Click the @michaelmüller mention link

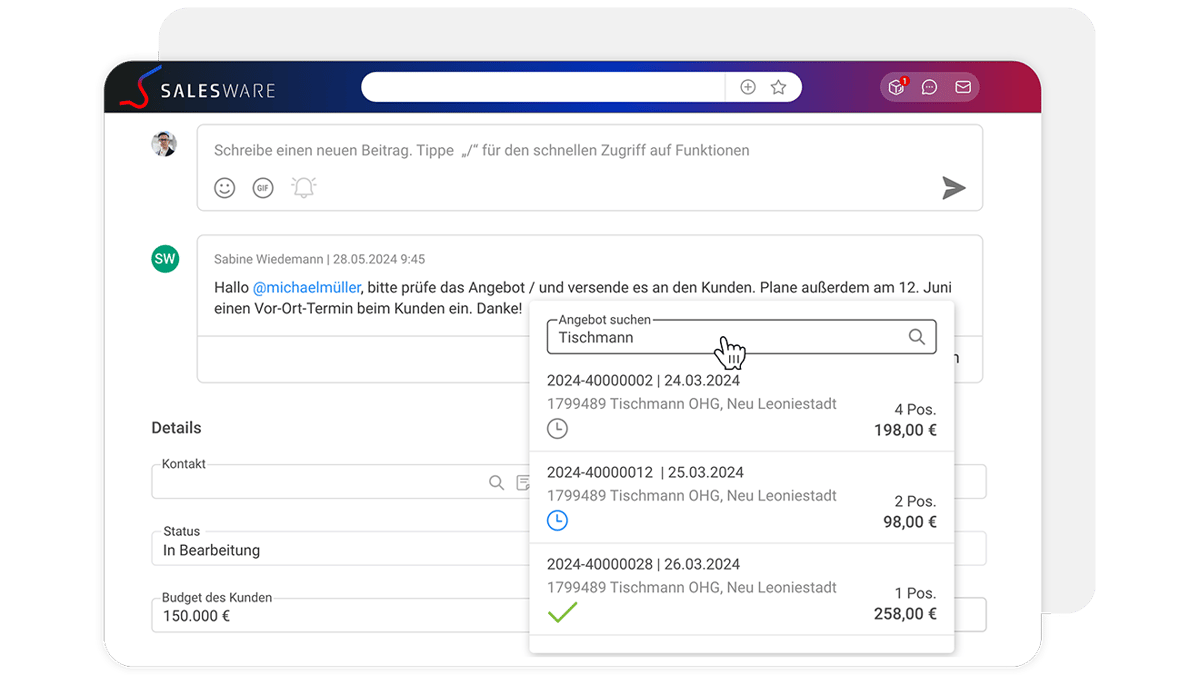(x=306, y=287)
